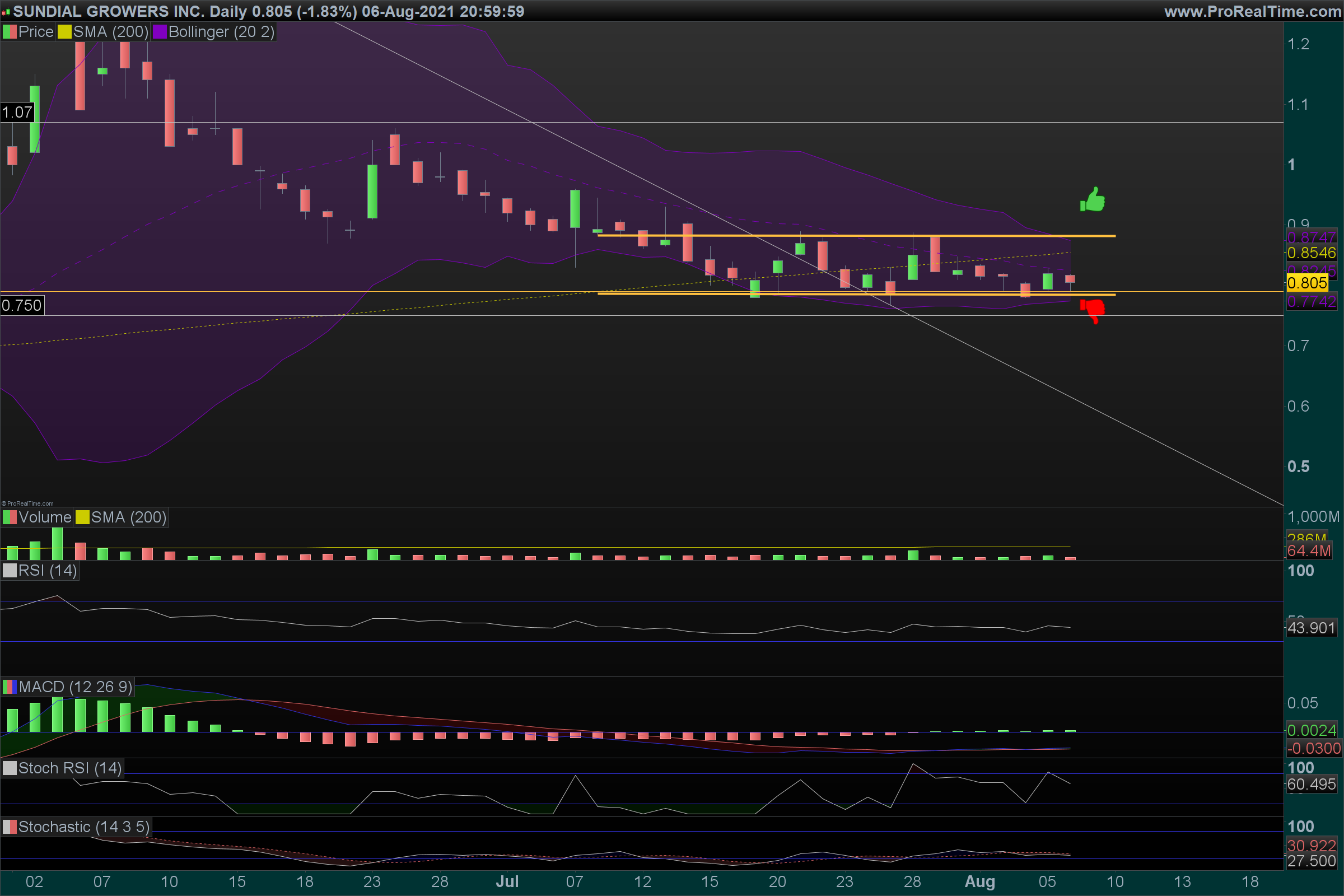The image size is (1344, 896).
Task: Click the RSI (14) legend gray icon
Action: pyautogui.click(x=10, y=570)
